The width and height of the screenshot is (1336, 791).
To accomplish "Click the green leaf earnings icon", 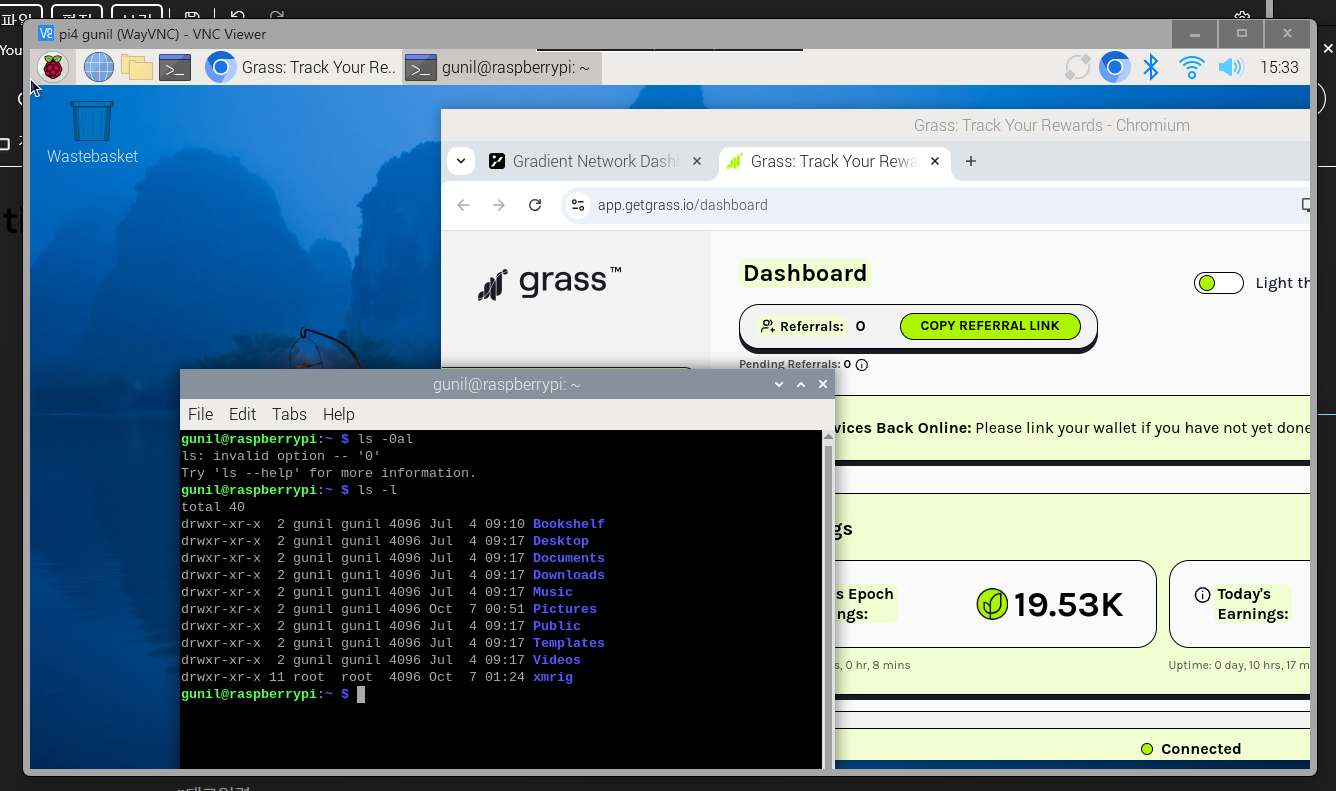I will click(x=992, y=604).
